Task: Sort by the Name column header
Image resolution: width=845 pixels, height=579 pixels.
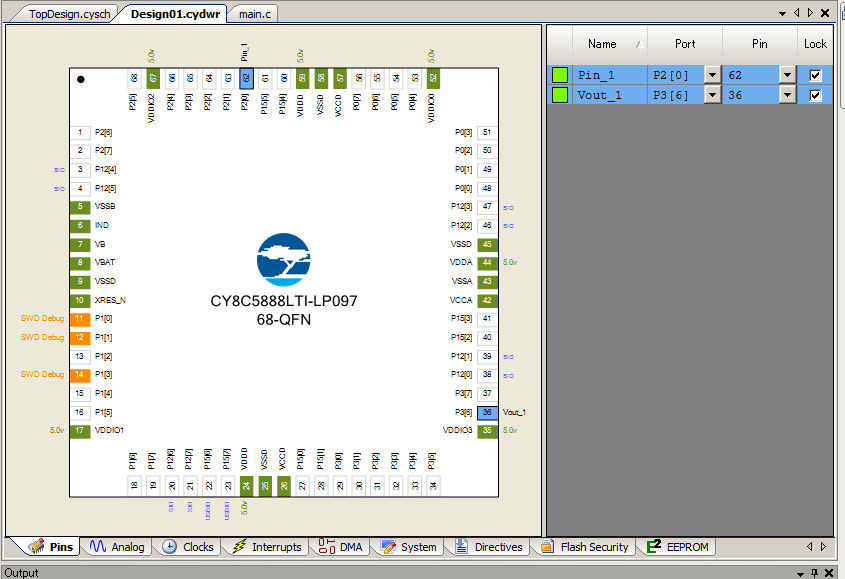Action: pos(609,44)
